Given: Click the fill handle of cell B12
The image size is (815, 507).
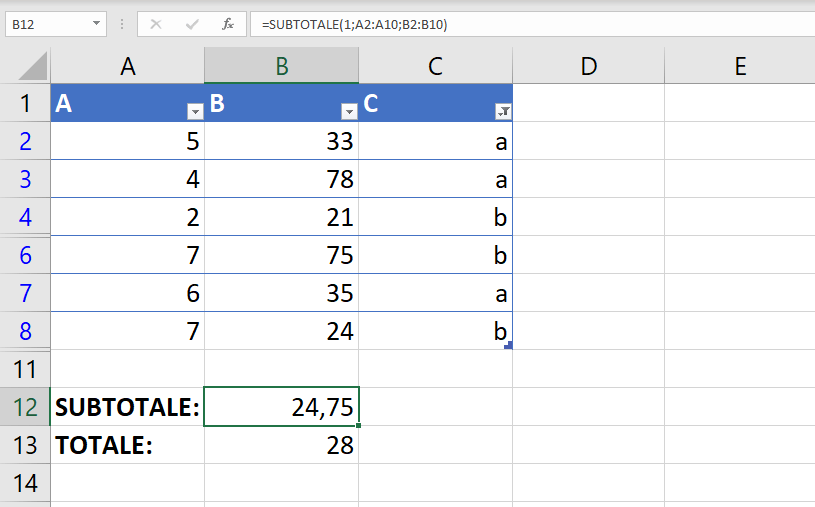Looking at the screenshot, I should (x=359, y=425).
